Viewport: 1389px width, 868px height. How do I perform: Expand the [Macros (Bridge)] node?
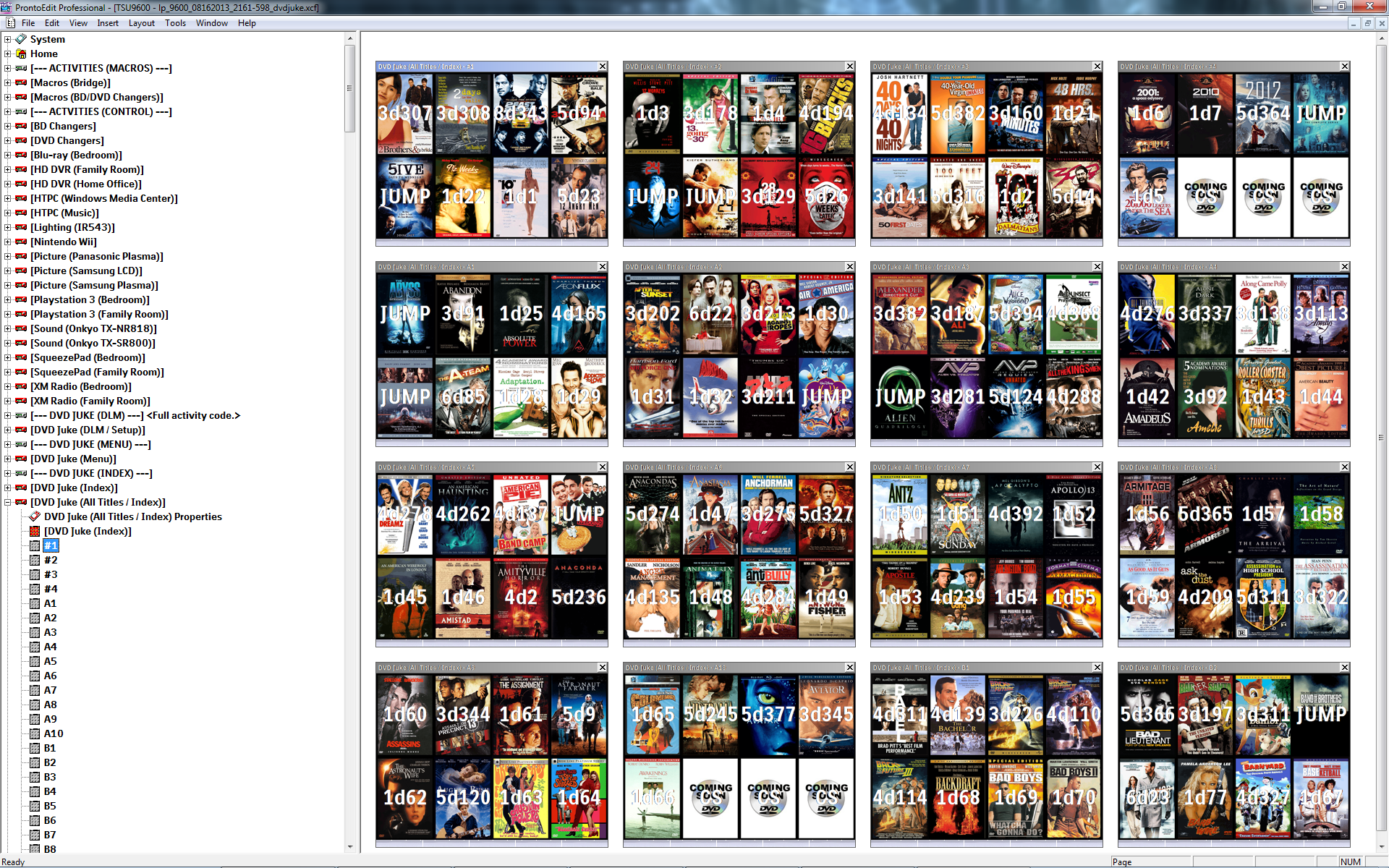tap(7, 82)
